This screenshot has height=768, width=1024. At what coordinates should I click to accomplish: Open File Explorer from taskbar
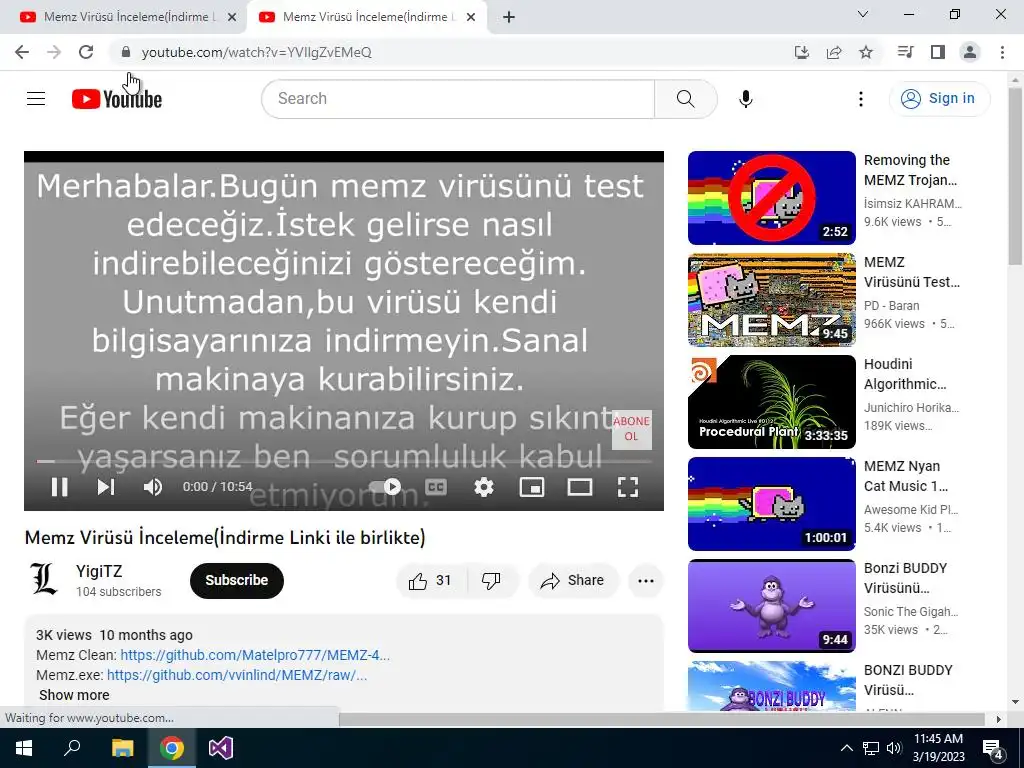(x=122, y=748)
